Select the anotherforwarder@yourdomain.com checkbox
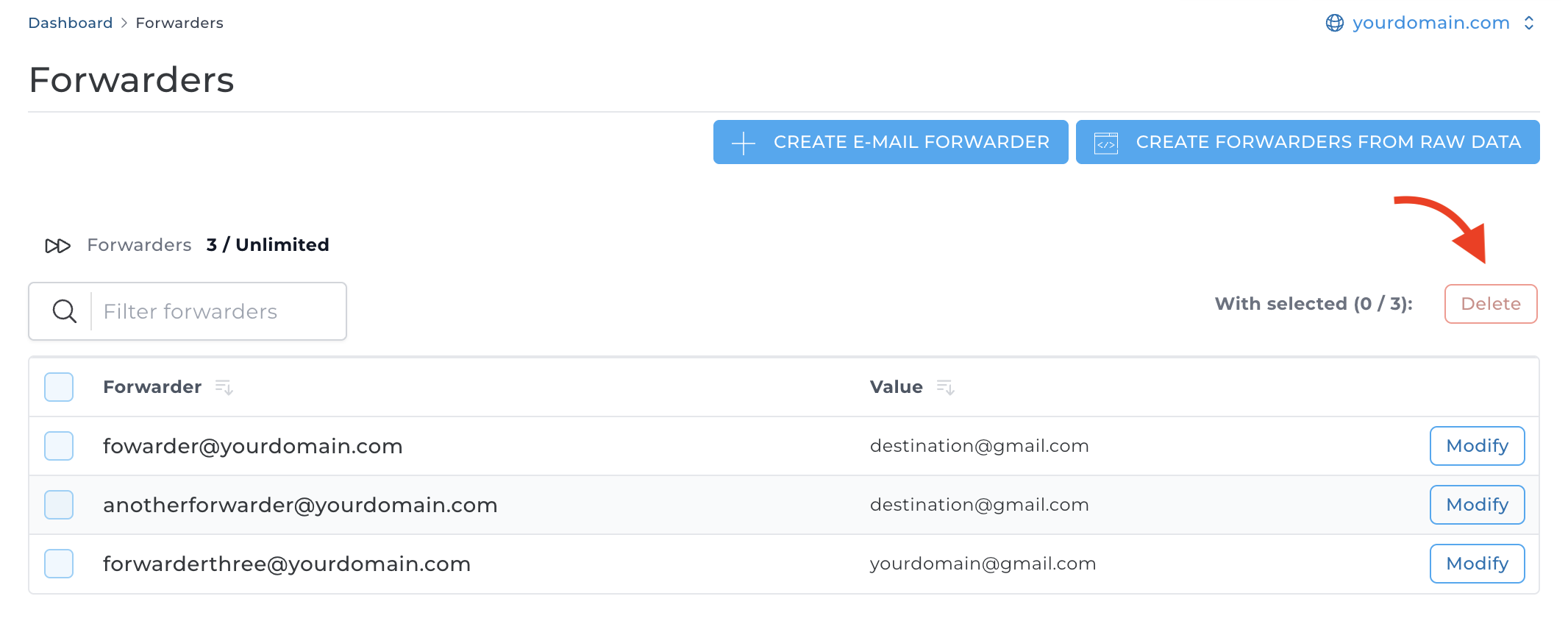1568x624 pixels. [x=59, y=505]
